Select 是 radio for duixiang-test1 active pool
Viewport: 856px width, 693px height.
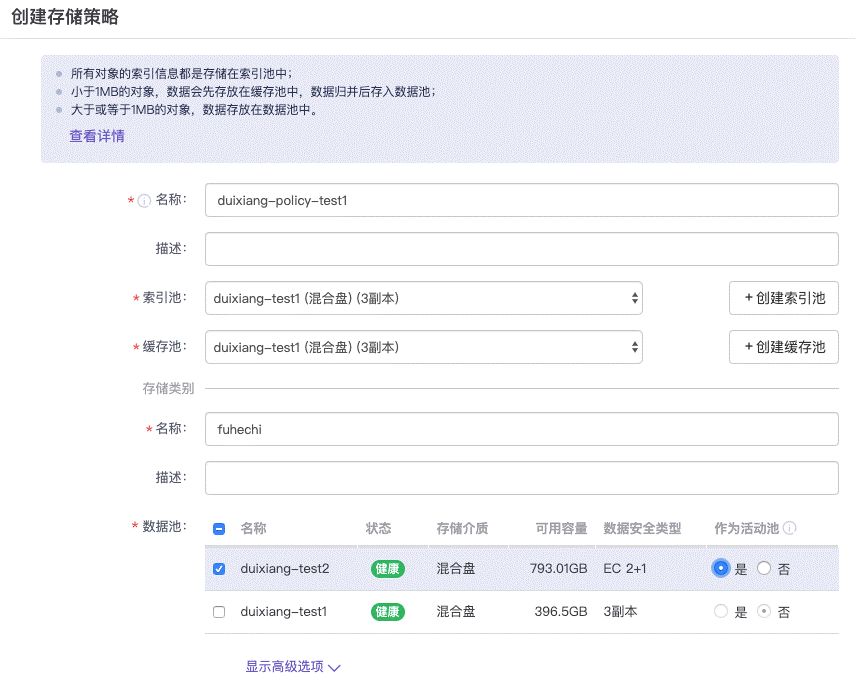tap(721, 611)
